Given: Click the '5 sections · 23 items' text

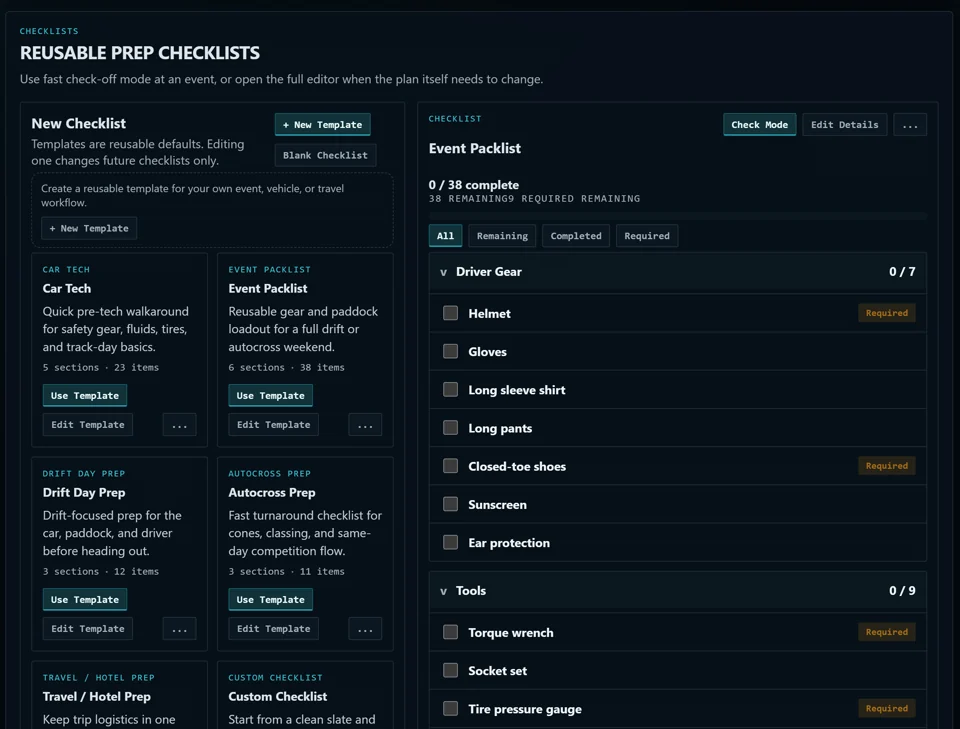Looking at the screenshot, I should coord(100,367).
